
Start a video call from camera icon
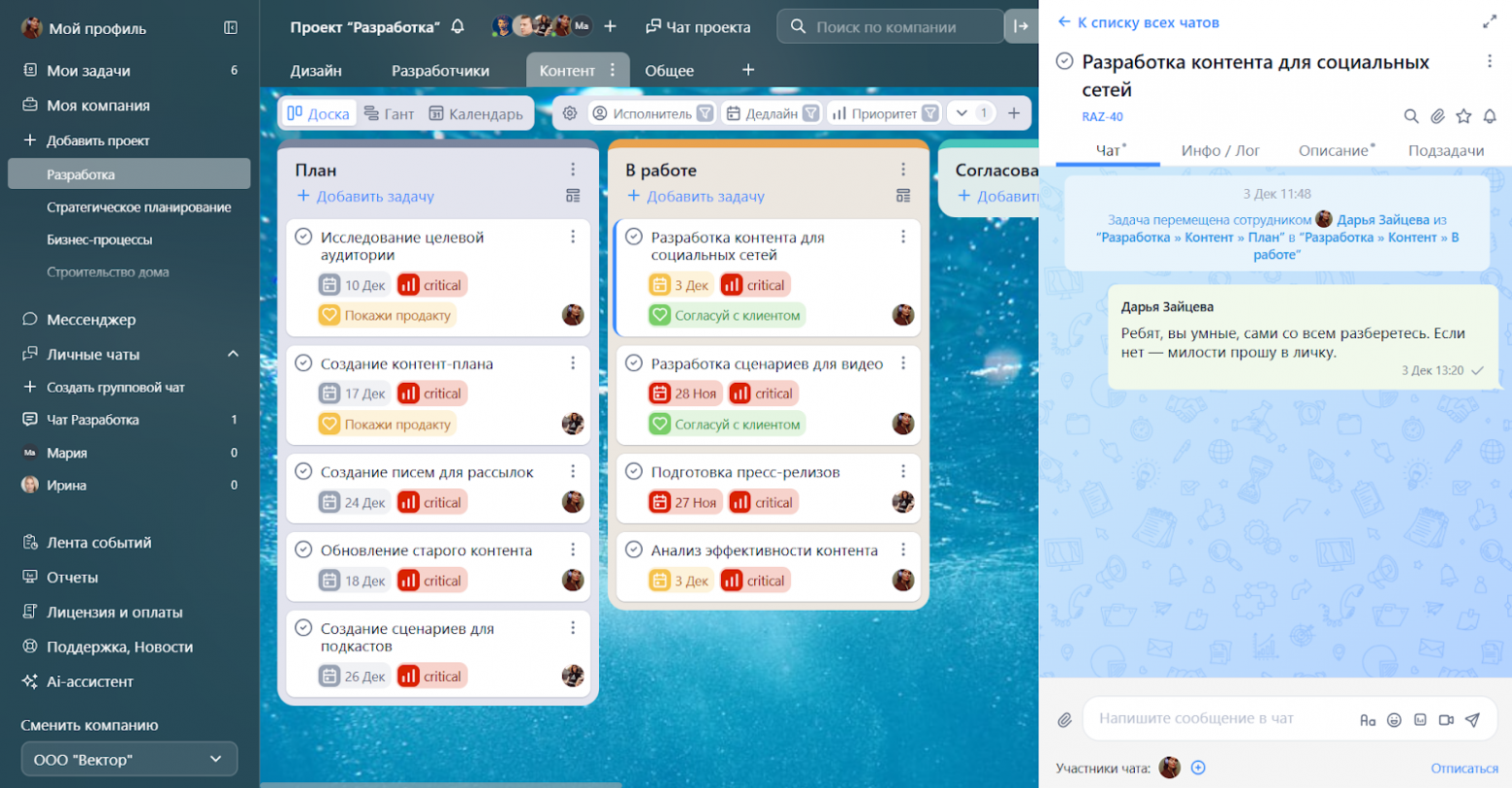click(1446, 719)
